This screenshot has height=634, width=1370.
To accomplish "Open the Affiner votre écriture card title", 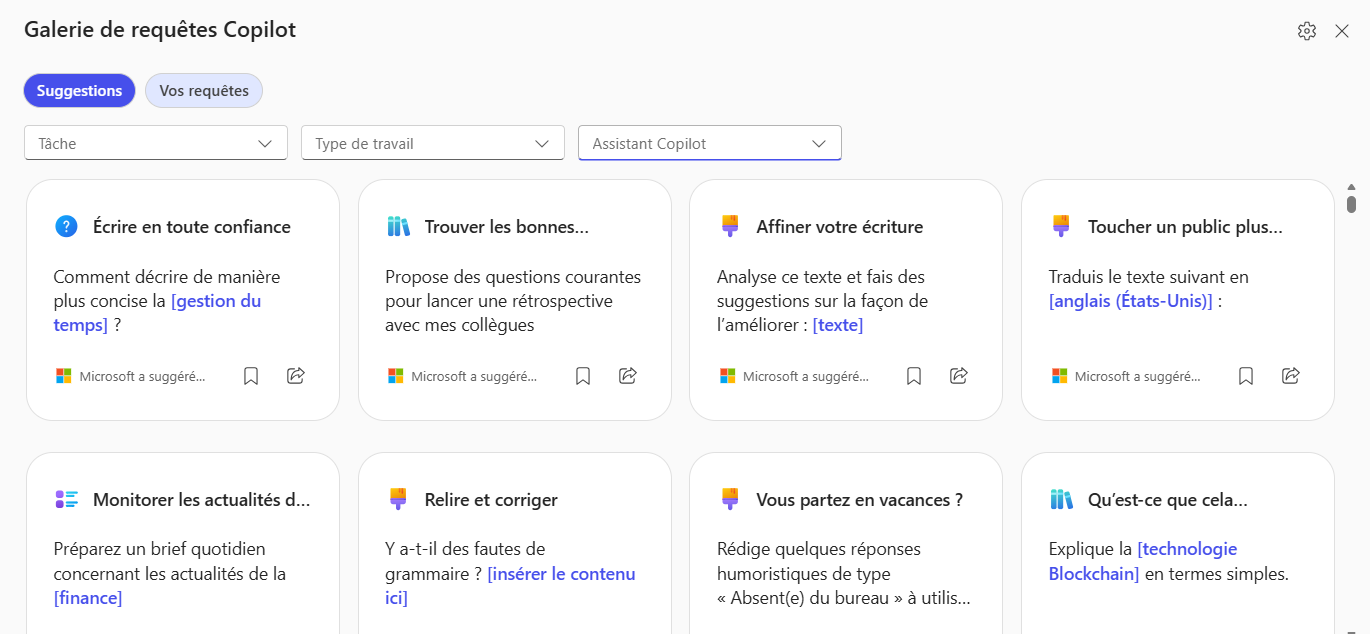I will (840, 227).
